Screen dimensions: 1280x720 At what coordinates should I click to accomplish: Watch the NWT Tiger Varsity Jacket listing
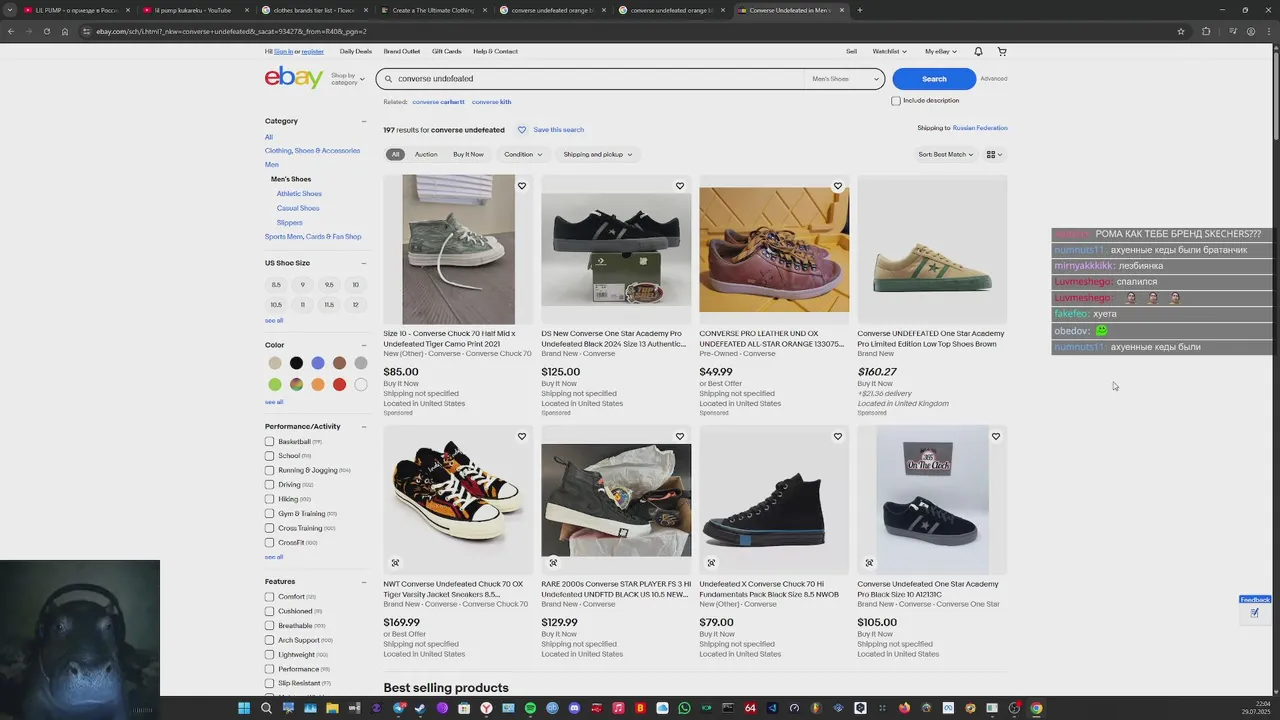[x=522, y=436]
